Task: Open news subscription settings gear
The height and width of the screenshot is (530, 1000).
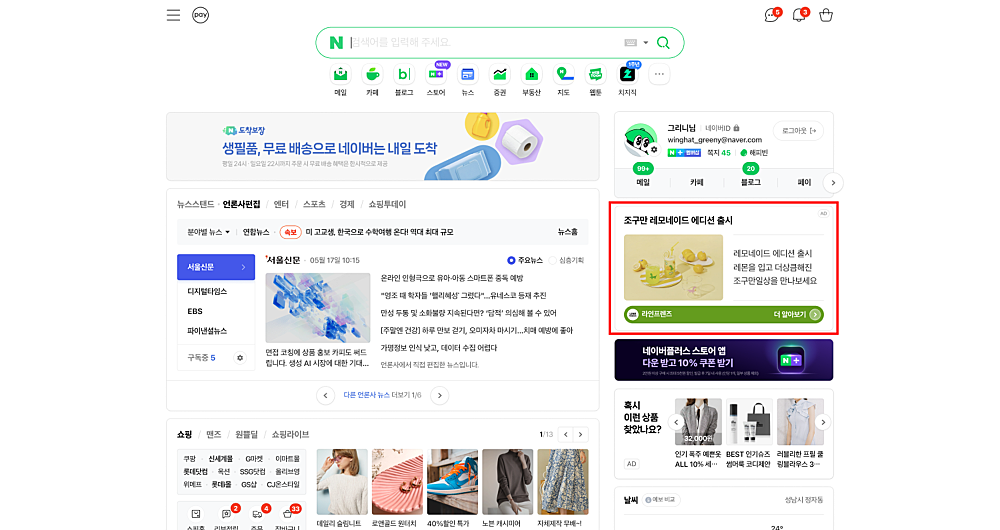Action: 239,357
